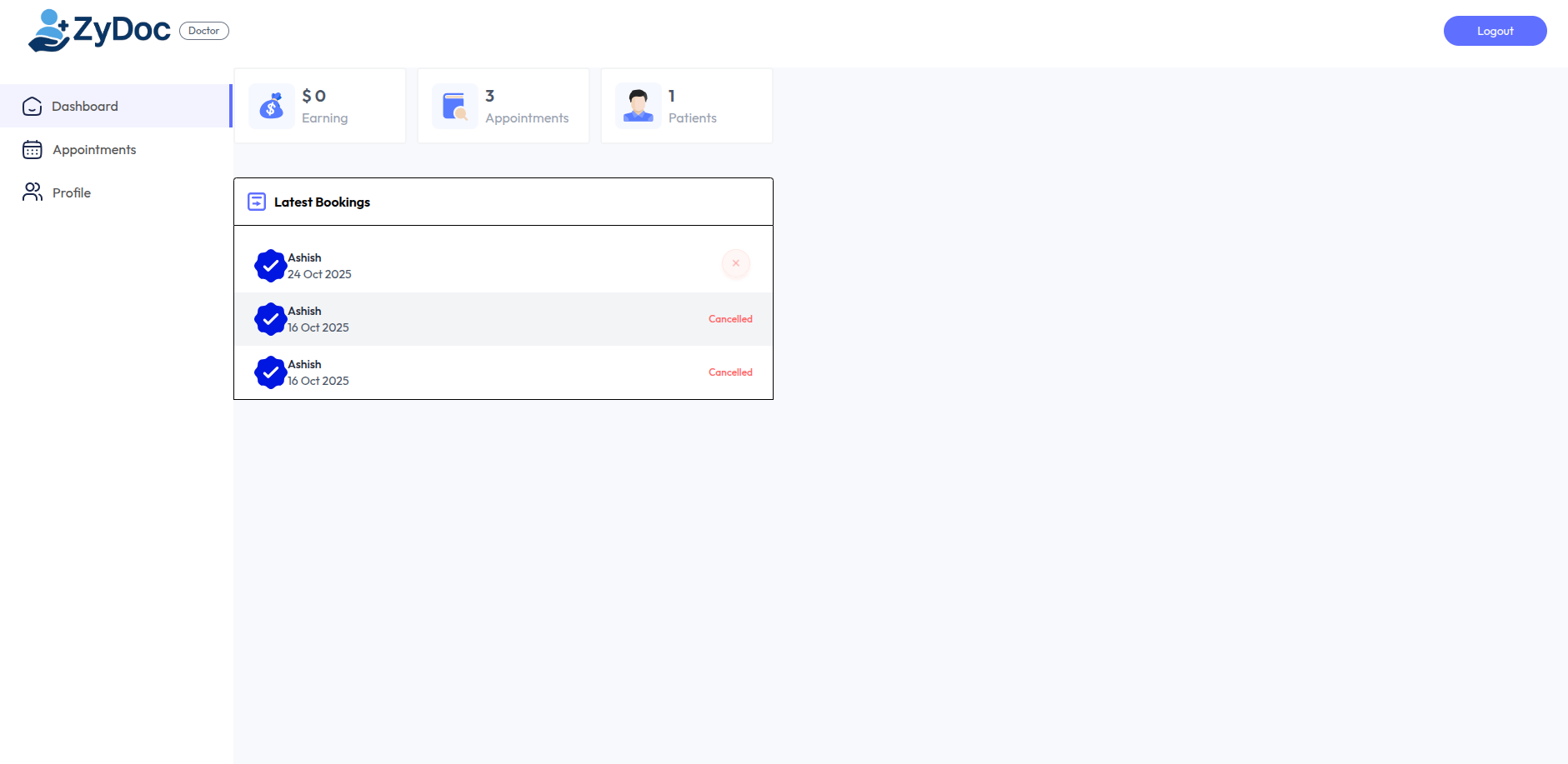Click the Doctor role badge
This screenshot has width=1568, height=764.
pyautogui.click(x=204, y=31)
